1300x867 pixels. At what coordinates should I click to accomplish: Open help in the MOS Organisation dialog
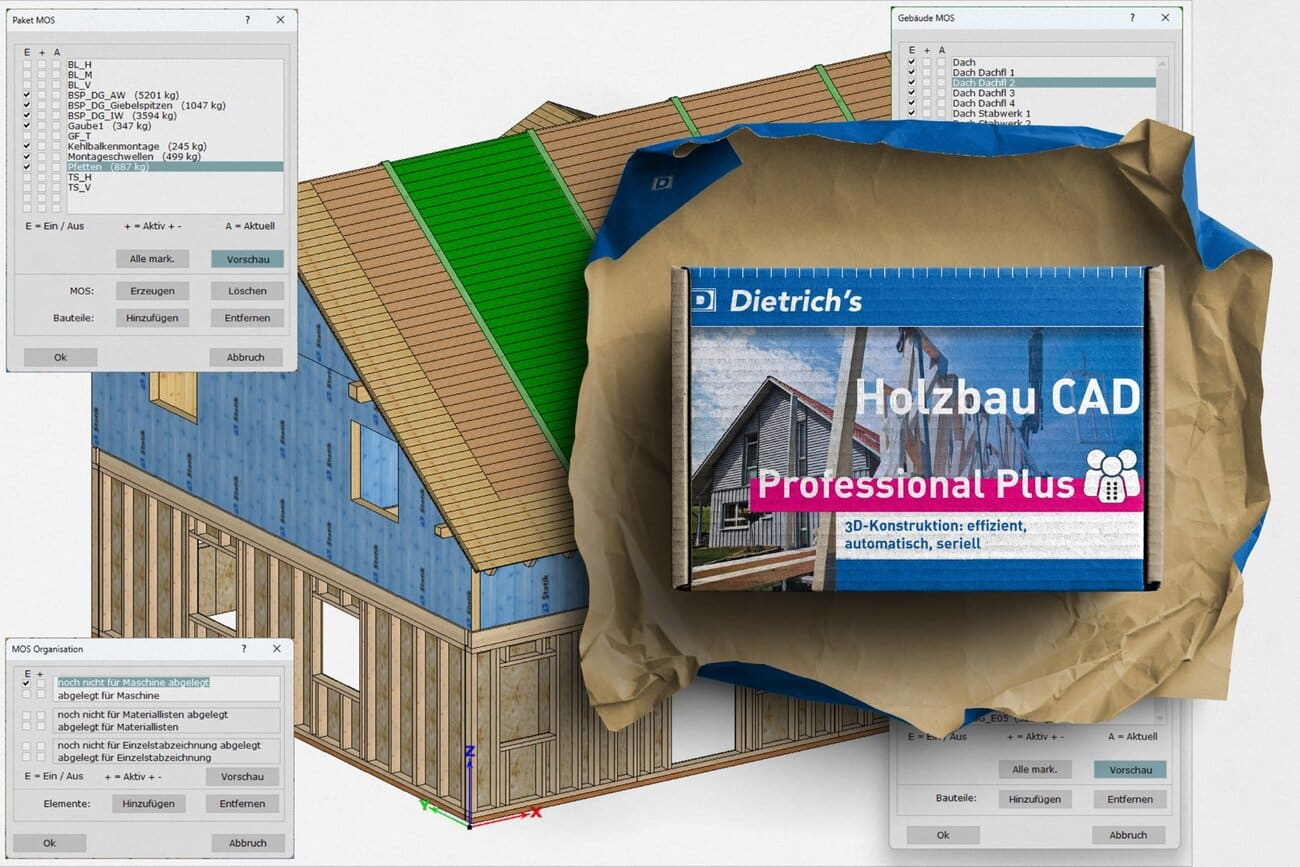click(x=244, y=649)
